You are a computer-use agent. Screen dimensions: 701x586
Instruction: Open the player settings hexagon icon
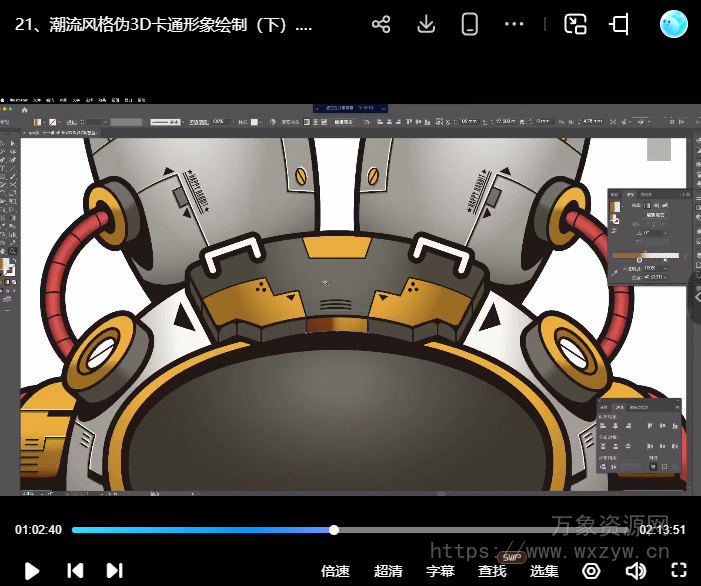pyautogui.click(x=591, y=571)
